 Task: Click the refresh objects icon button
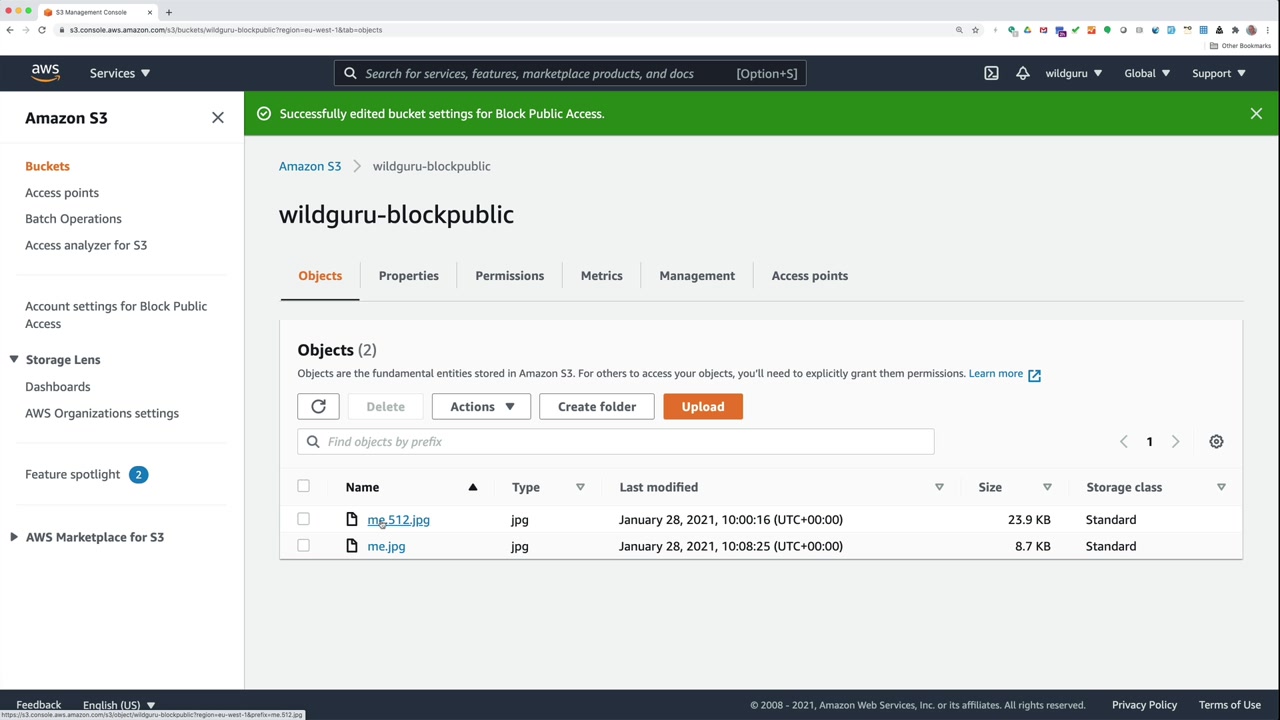(318, 407)
